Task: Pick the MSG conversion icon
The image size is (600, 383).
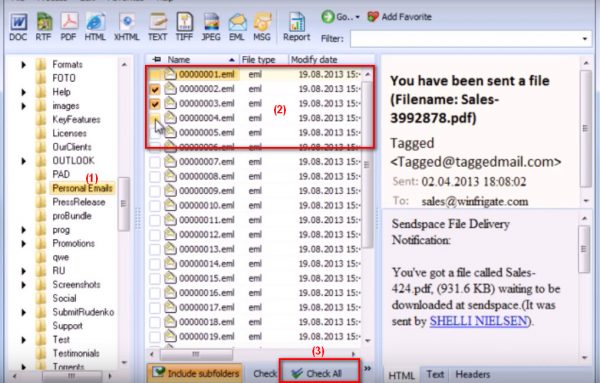Action: pyautogui.click(x=262, y=27)
